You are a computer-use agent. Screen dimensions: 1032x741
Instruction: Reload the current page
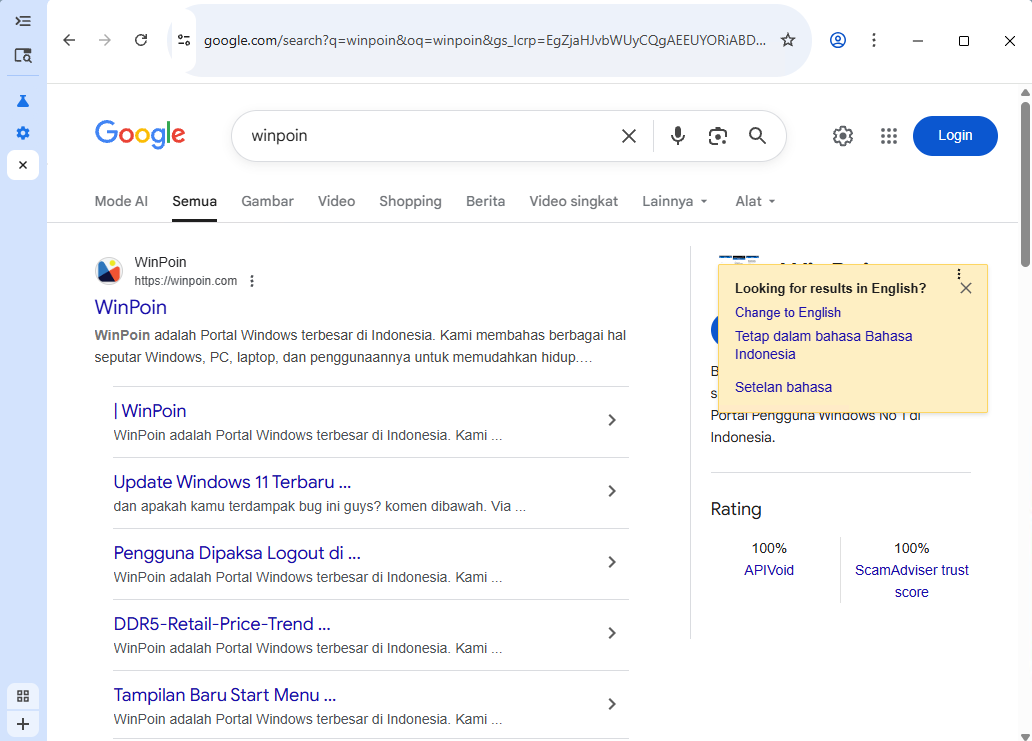coord(141,40)
